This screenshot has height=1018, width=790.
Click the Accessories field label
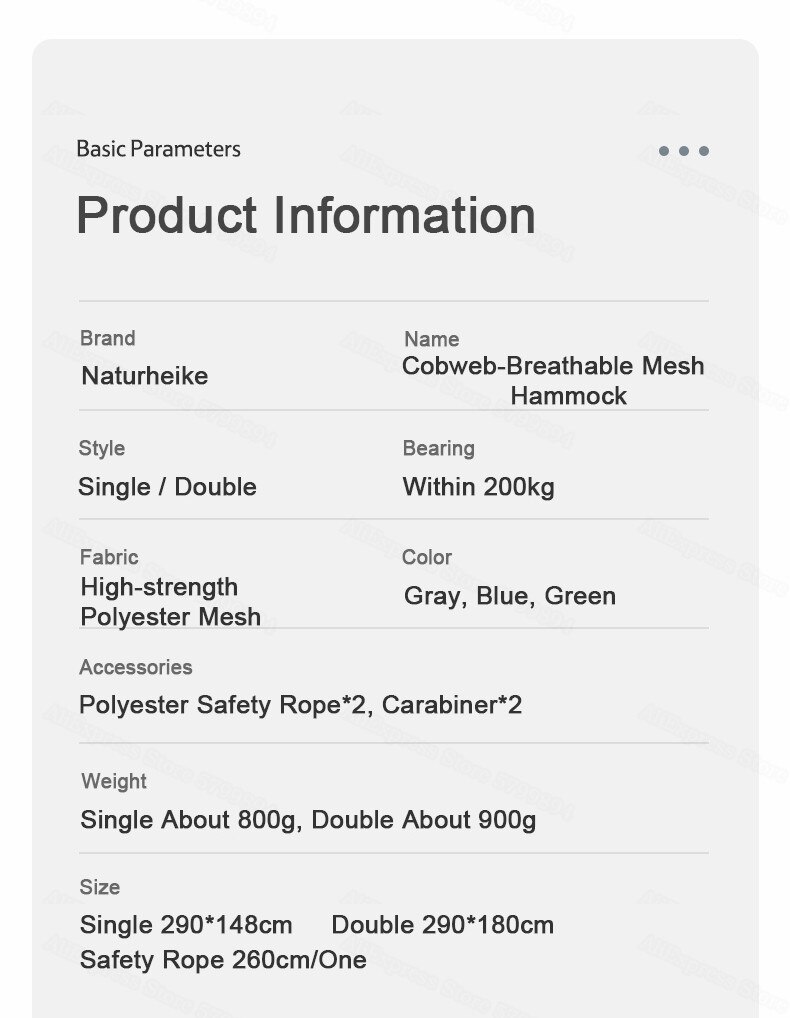(136, 667)
